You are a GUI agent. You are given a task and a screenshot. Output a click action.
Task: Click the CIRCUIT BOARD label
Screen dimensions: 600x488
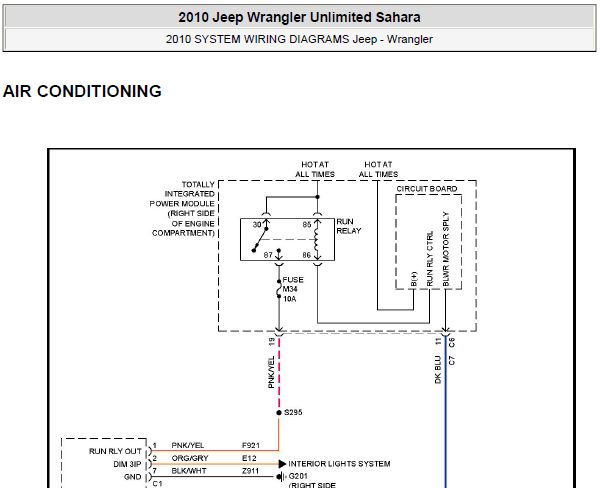tap(427, 189)
